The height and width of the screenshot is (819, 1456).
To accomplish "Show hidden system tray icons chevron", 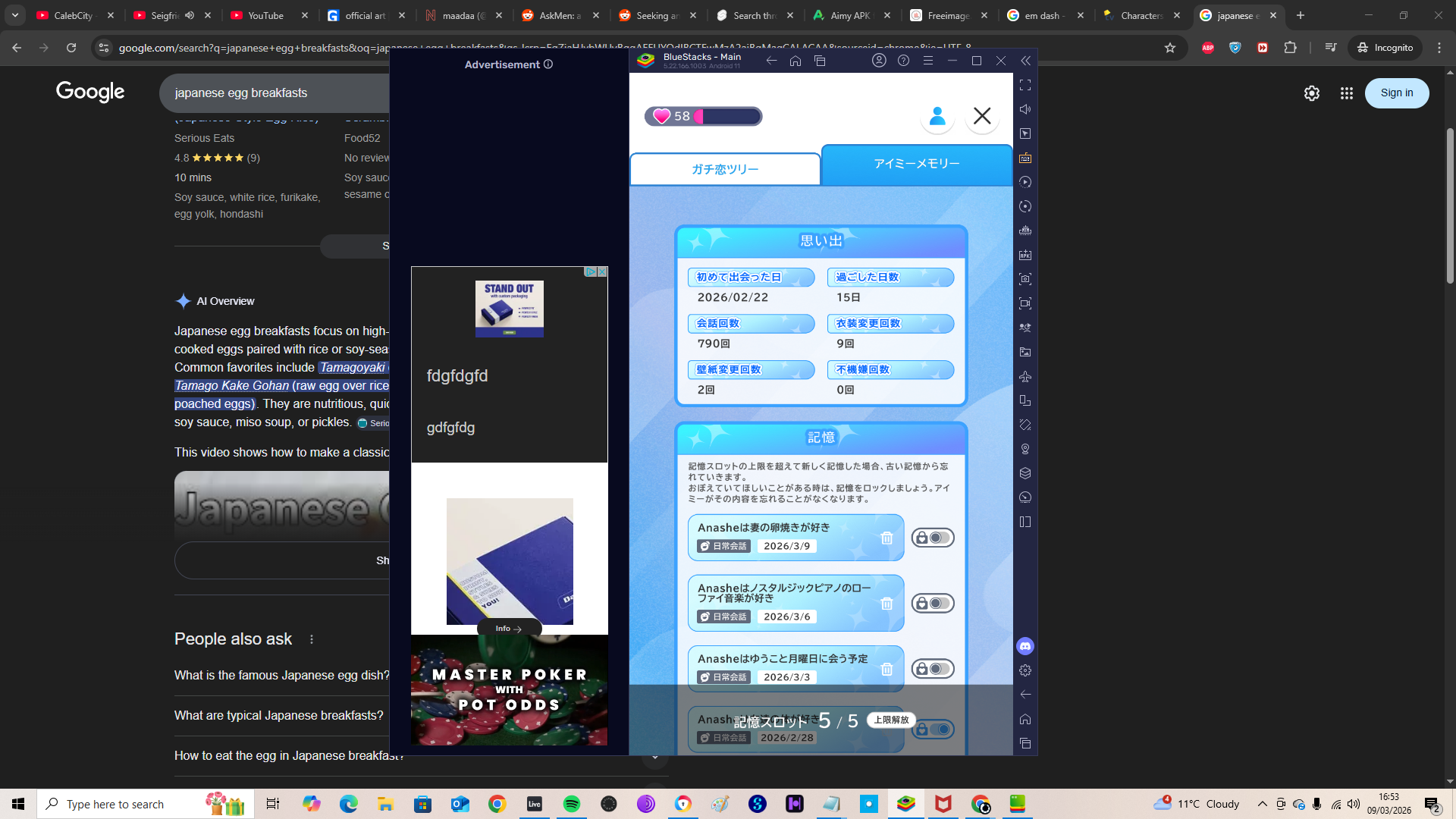I will pos(1262,804).
